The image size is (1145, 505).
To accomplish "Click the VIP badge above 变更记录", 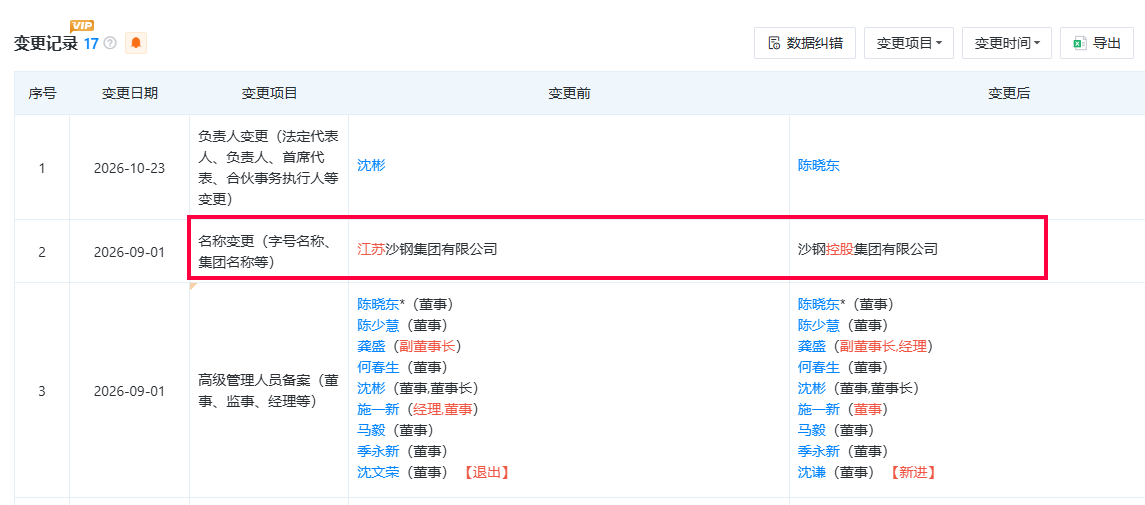I will pos(82,26).
